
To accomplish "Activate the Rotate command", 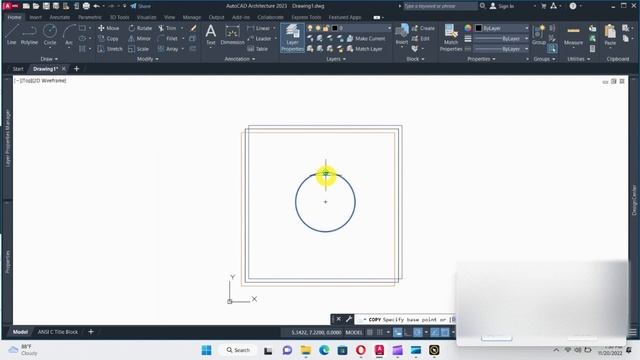I will (140, 28).
